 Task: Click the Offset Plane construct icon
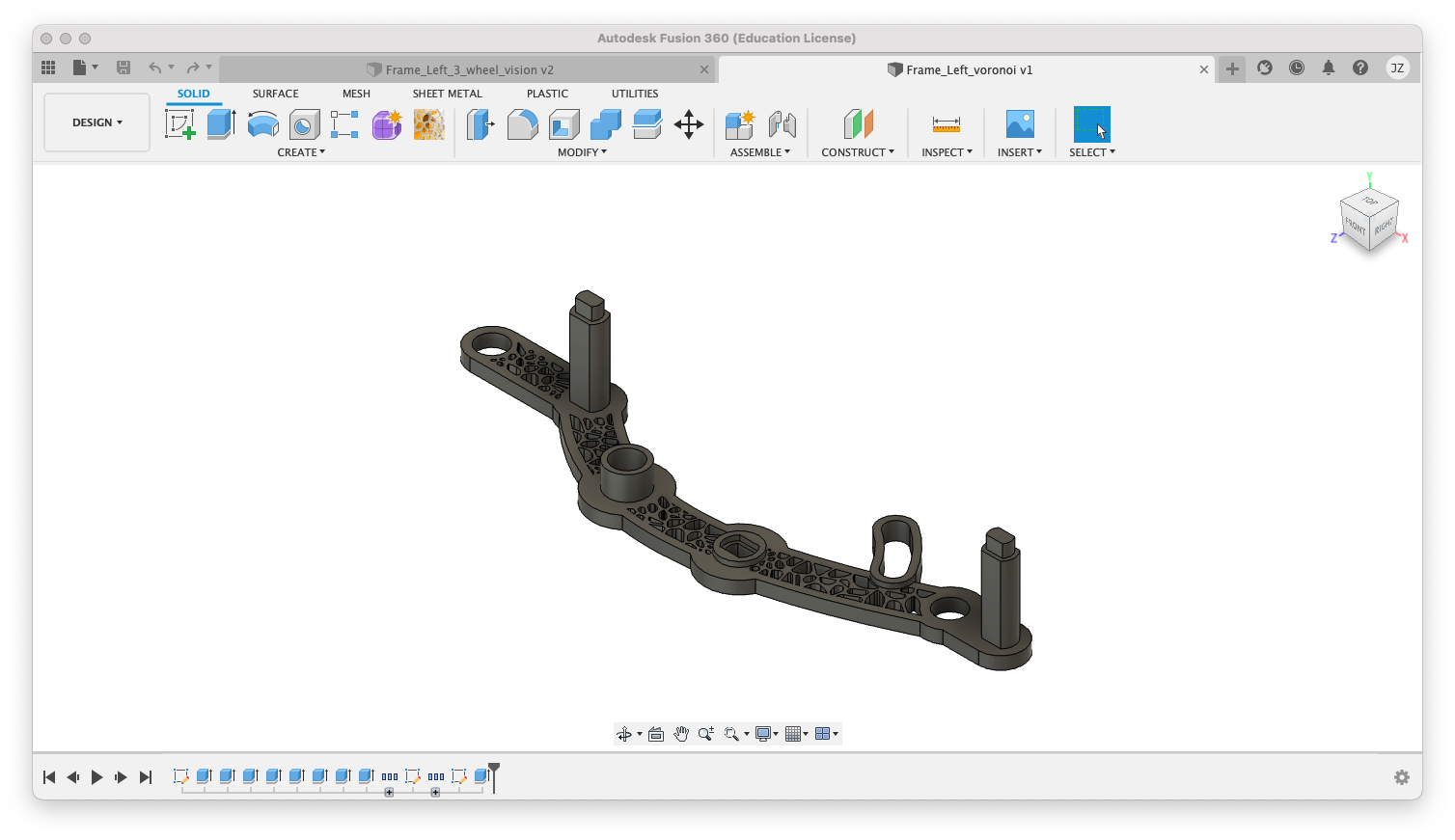858,124
